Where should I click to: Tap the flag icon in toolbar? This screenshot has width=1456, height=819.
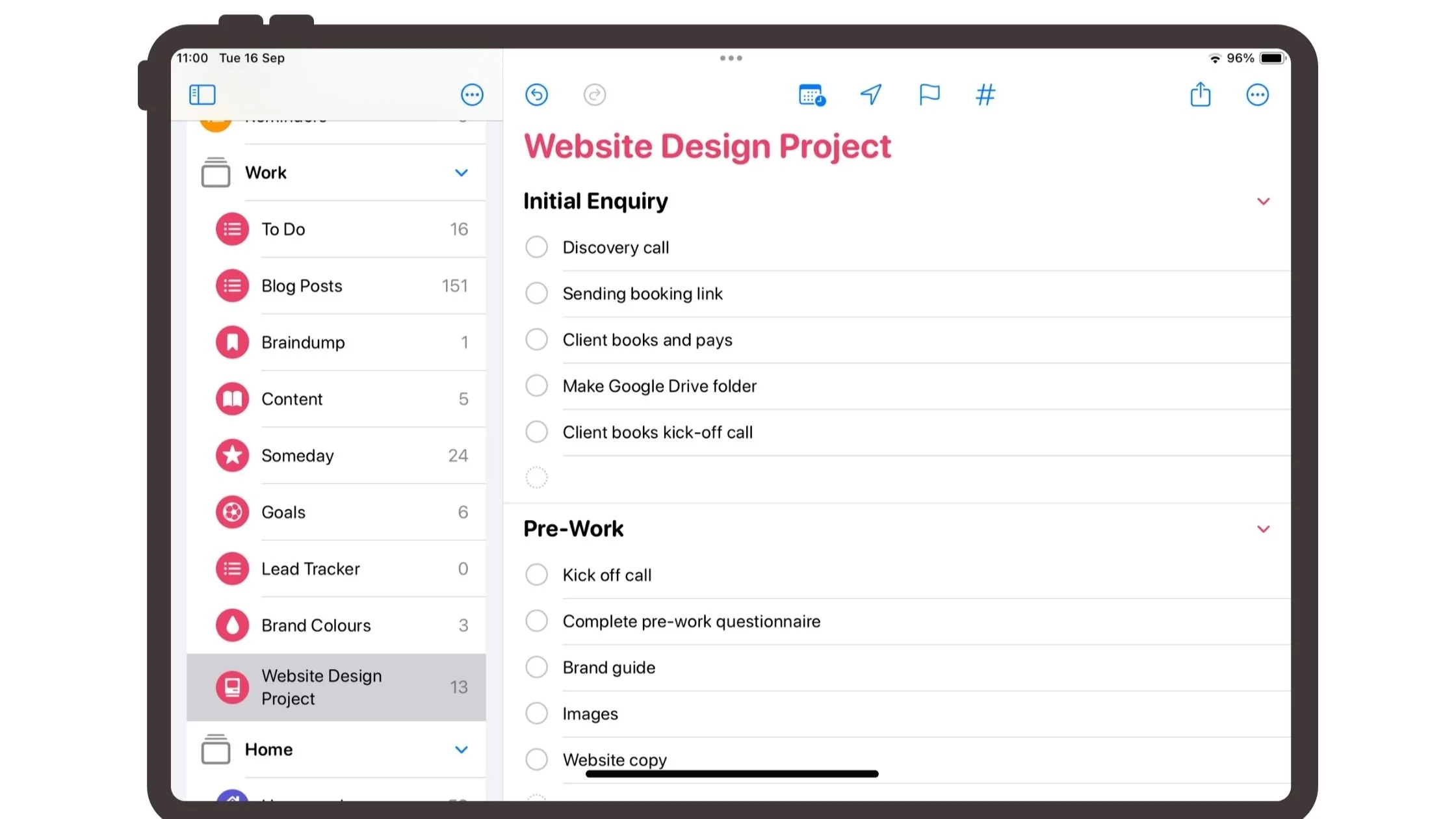click(x=929, y=95)
